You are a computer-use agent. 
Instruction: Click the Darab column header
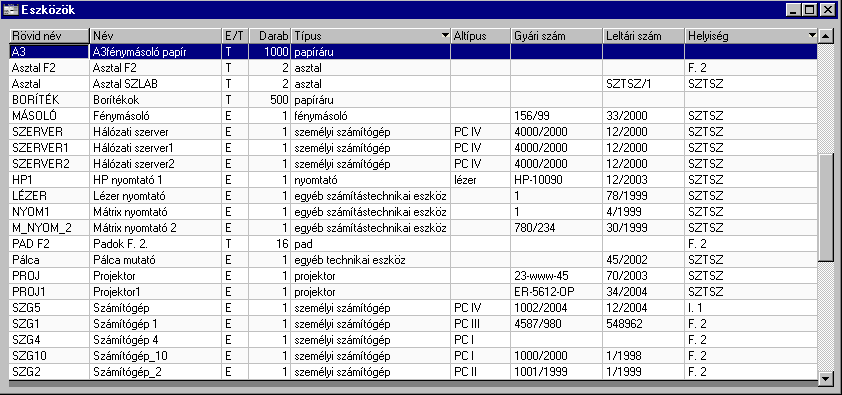click(270, 36)
